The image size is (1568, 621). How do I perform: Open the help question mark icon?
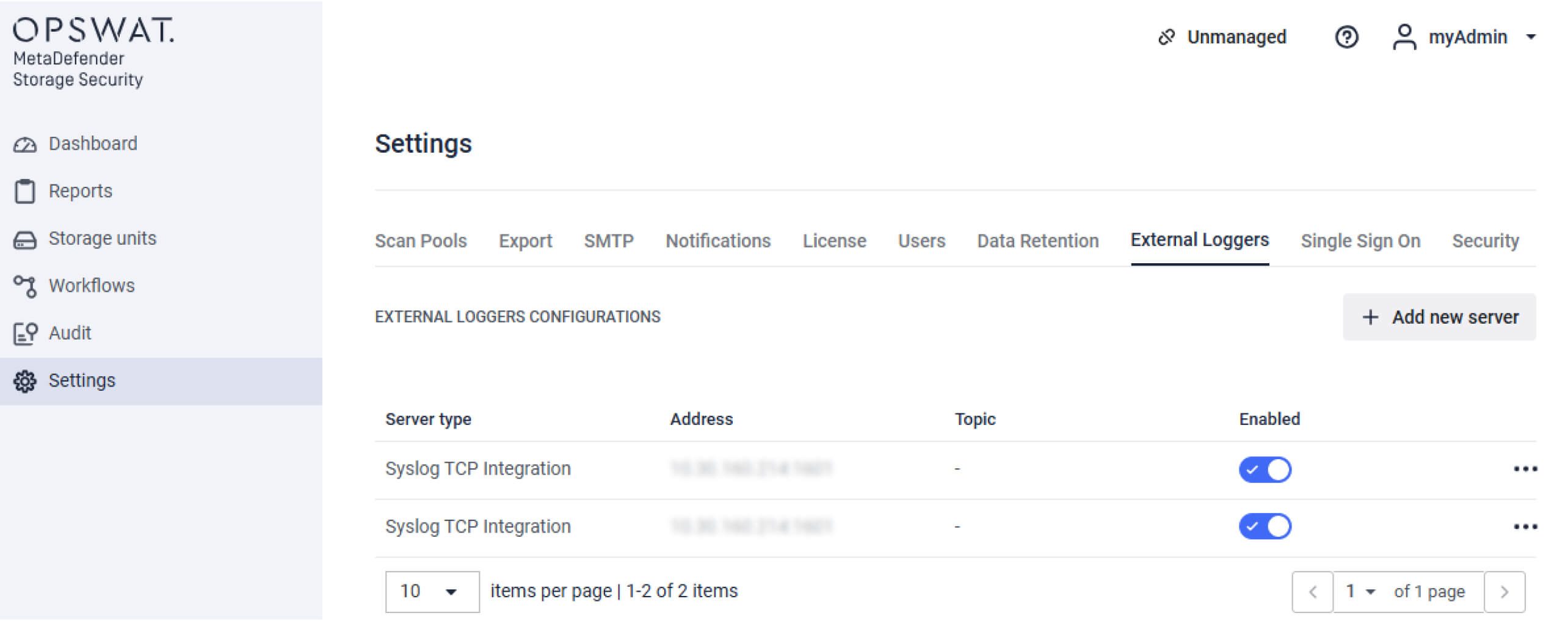(1346, 37)
